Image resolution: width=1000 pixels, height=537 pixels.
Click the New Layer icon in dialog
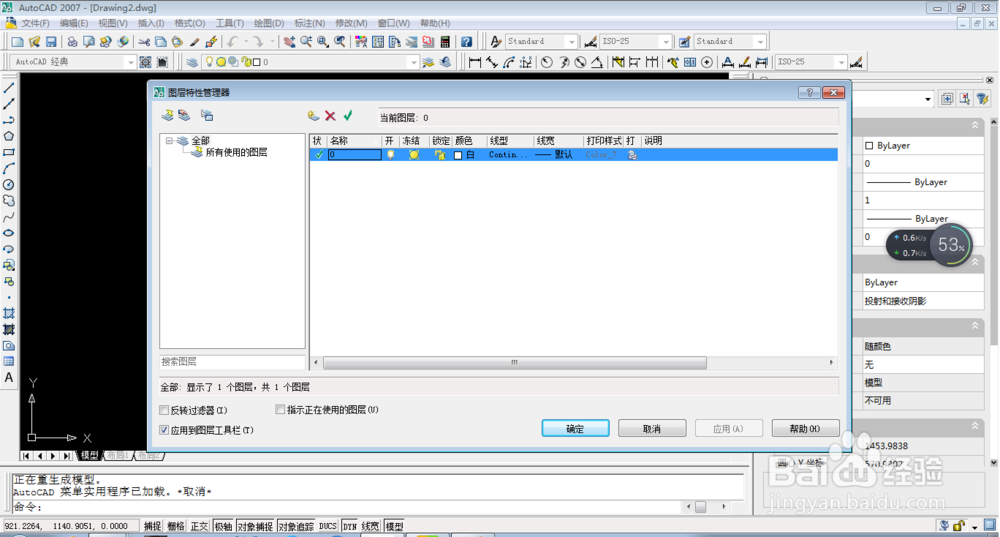click(x=312, y=115)
